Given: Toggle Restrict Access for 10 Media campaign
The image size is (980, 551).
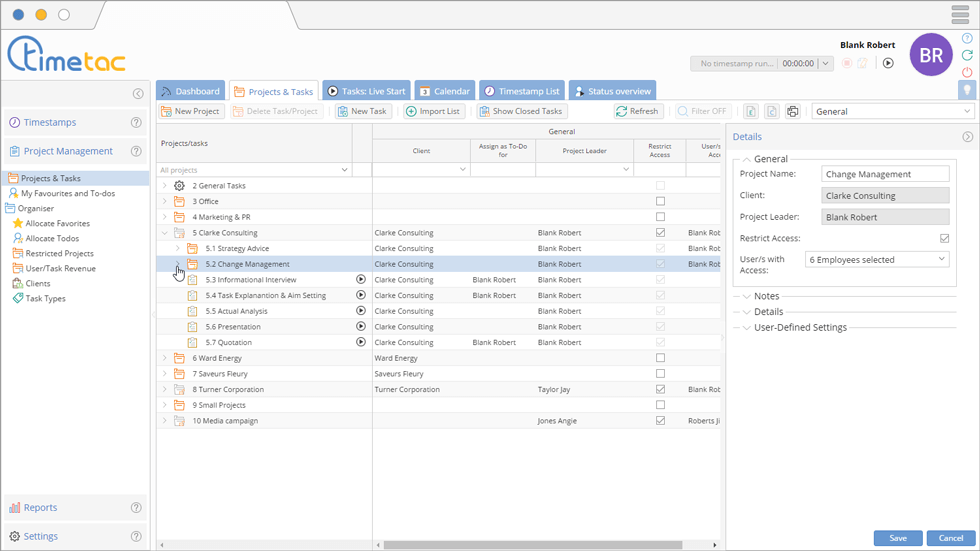Looking at the screenshot, I should [660, 420].
